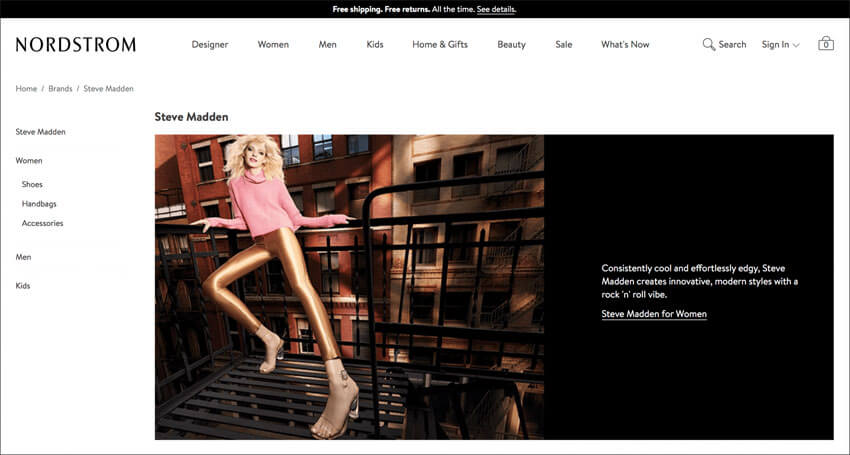The width and height of the screenshot is (850, 455).
Task: Click the Search text label
Action: tap(732, 44)
